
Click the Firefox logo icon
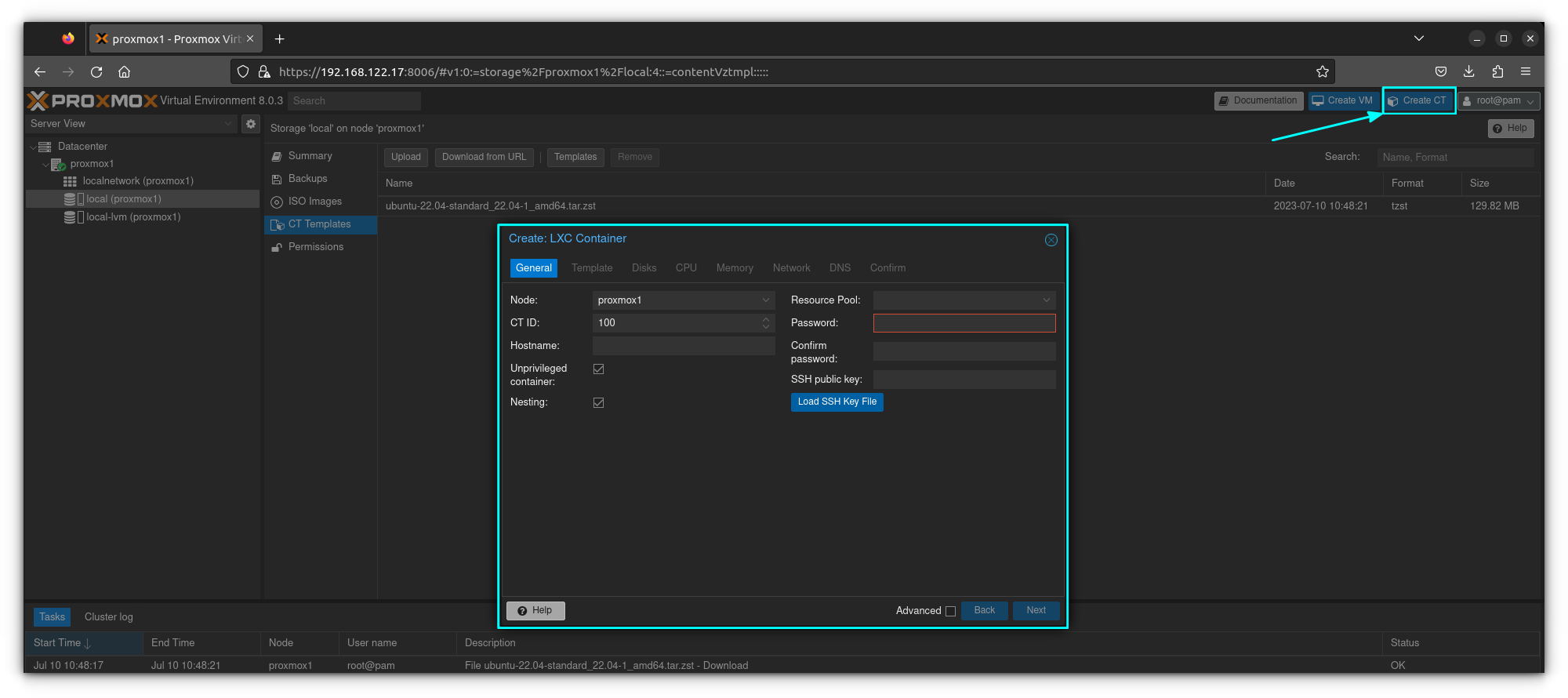pos(68,38)
